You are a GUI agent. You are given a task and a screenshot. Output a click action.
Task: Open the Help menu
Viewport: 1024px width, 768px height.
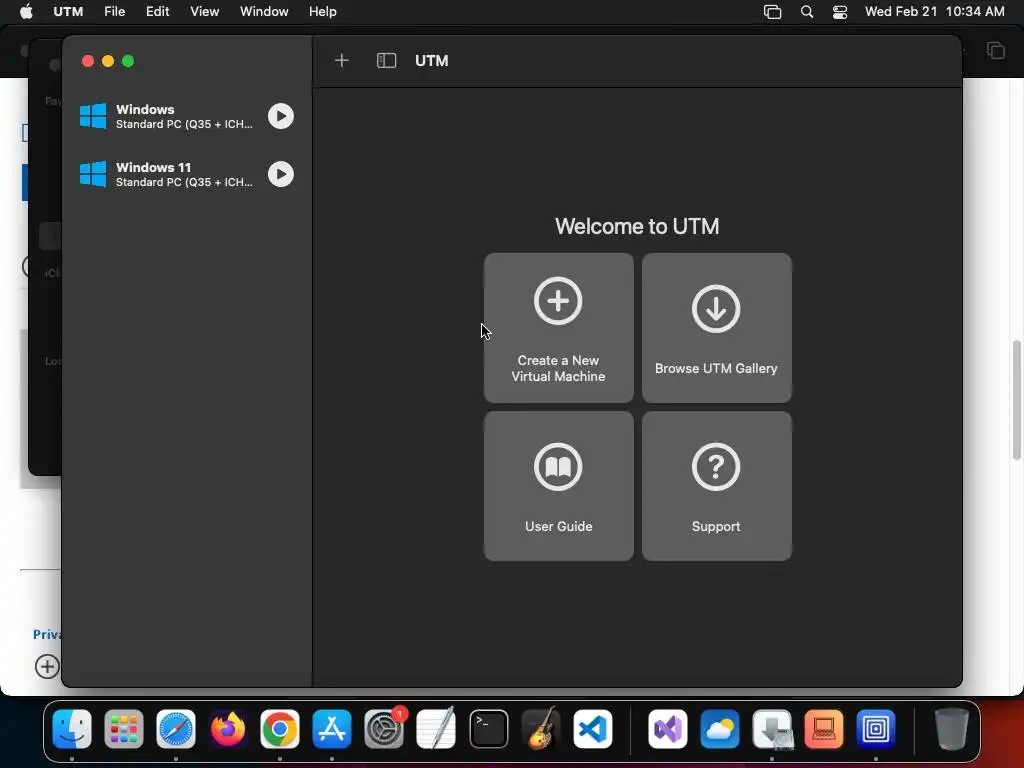click(323, 12)
